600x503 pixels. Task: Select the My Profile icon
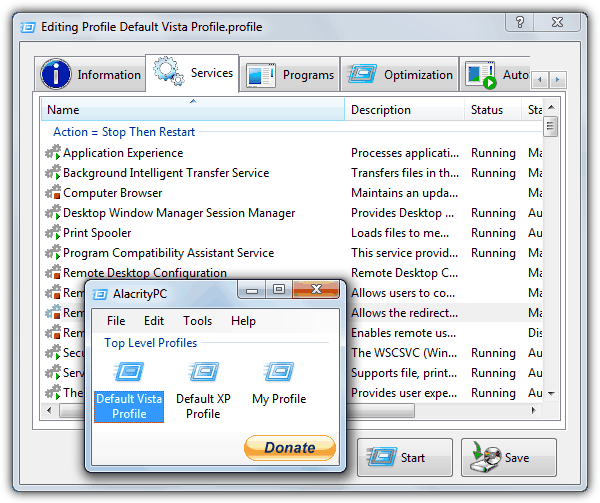[279, 373]
